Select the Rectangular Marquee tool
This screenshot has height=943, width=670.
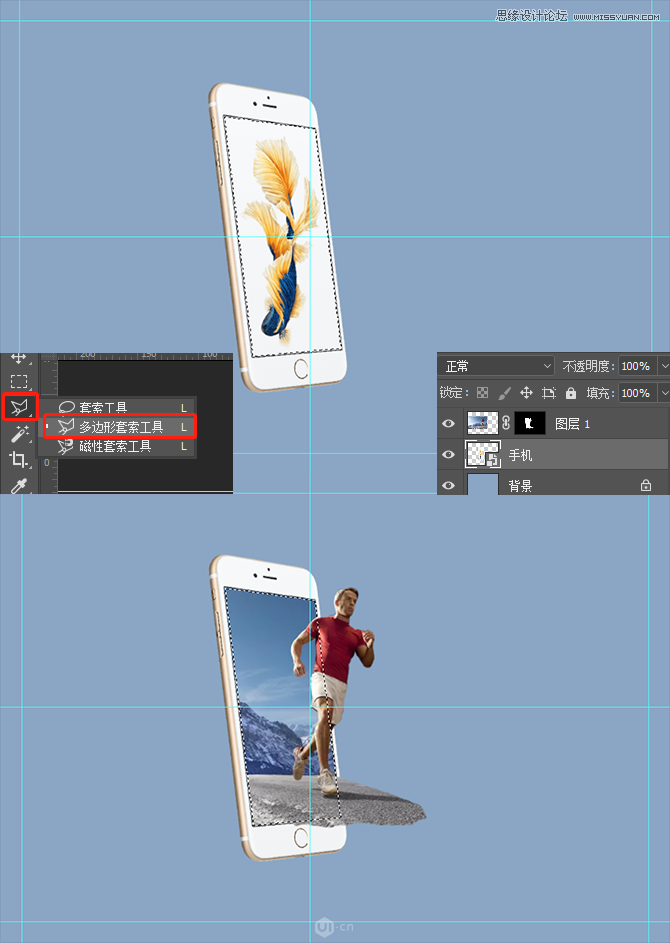pos(19,381)
